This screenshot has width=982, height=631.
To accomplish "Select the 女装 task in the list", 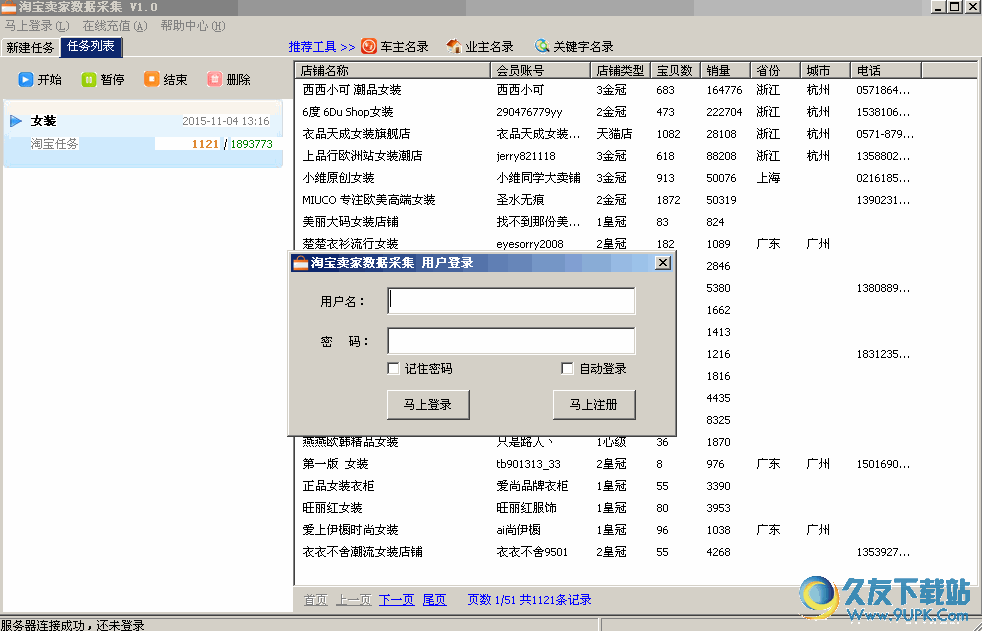I will click(143, 132).
